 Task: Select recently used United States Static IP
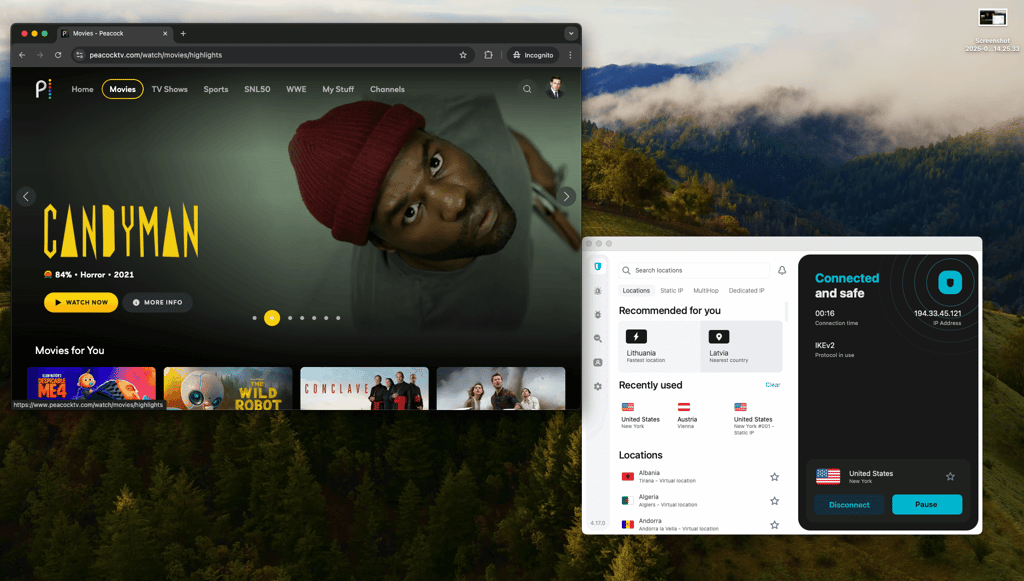click(x=753, y=419)
